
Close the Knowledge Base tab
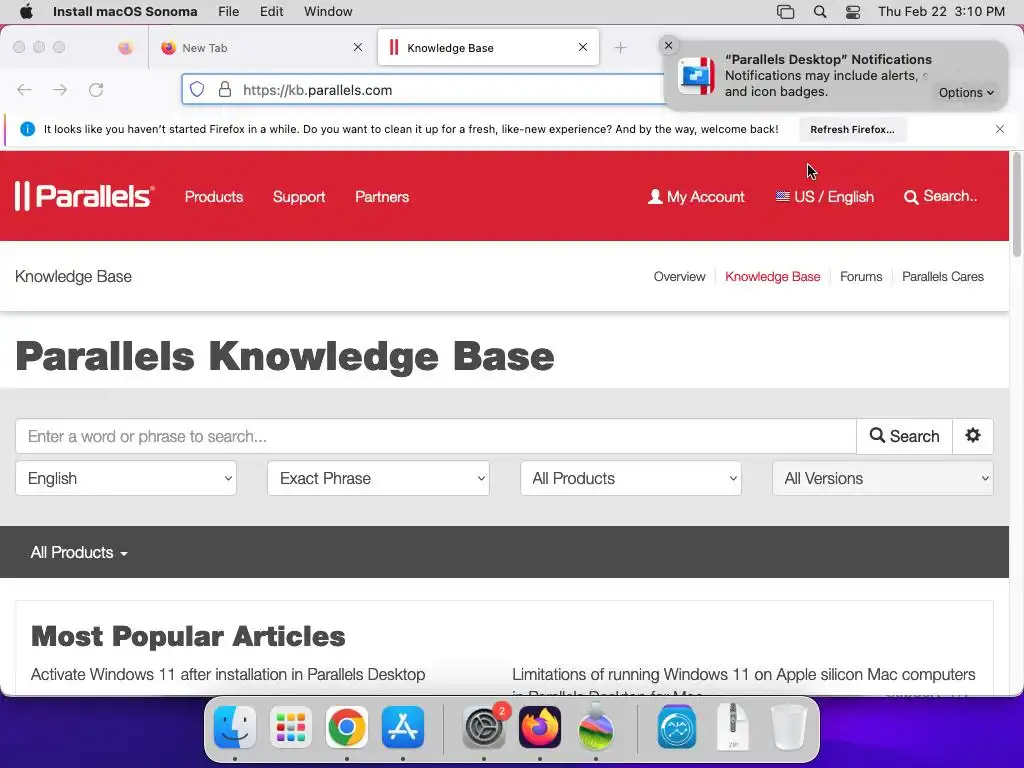pyautogui.click(x=583, y=47)
